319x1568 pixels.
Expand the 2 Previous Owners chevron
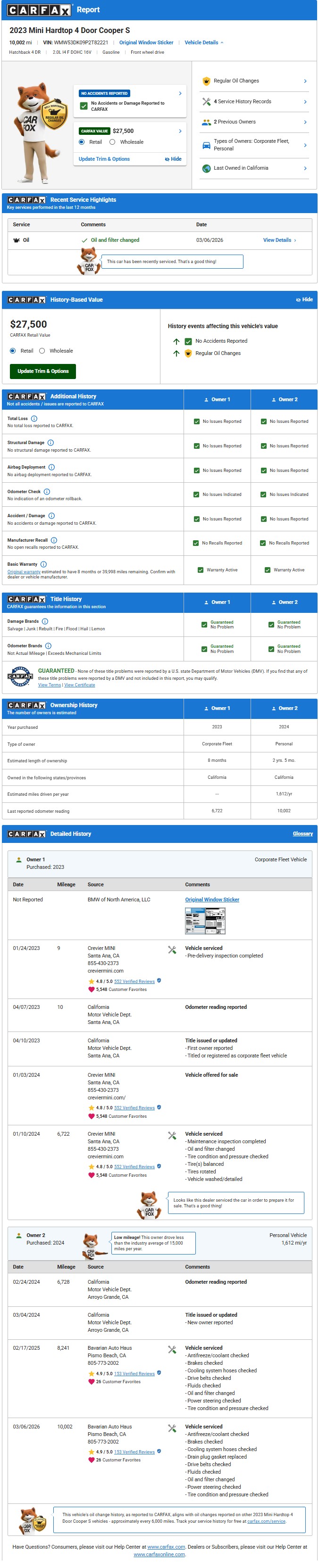click(x=306, y=123)
